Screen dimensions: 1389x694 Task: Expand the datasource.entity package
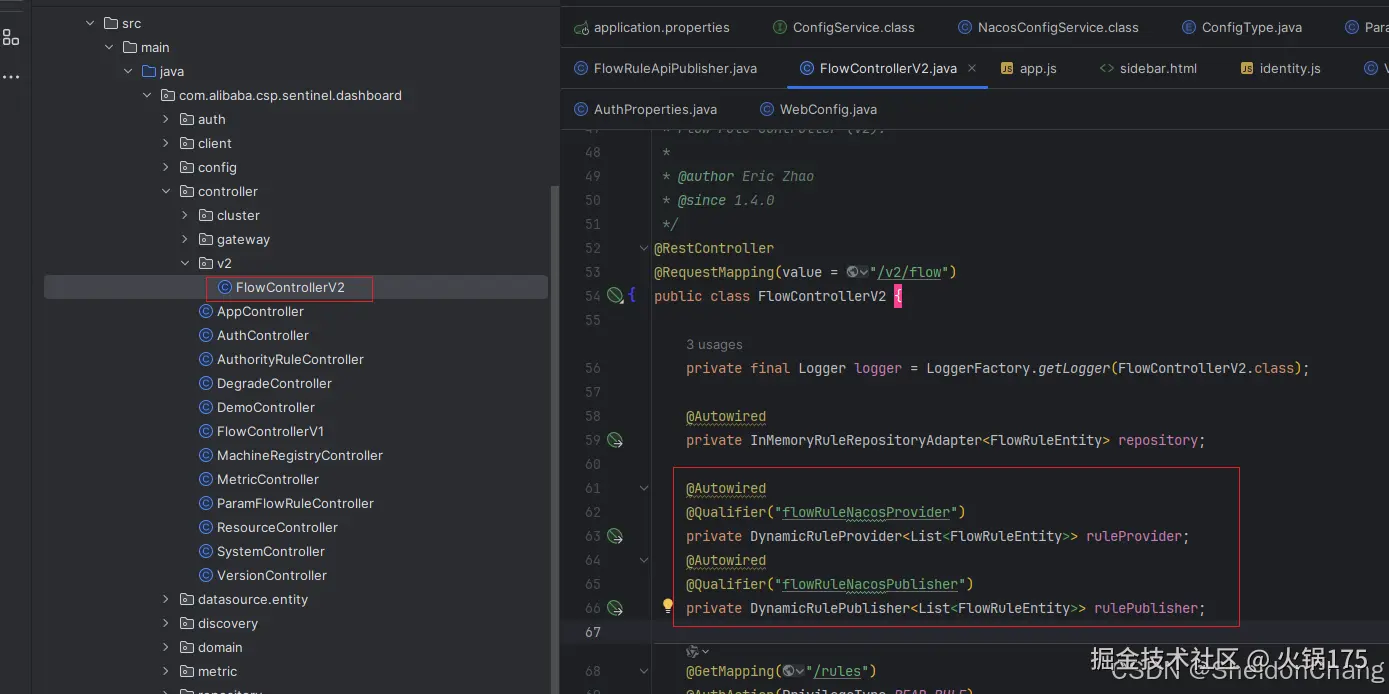(x=166, y=599)
